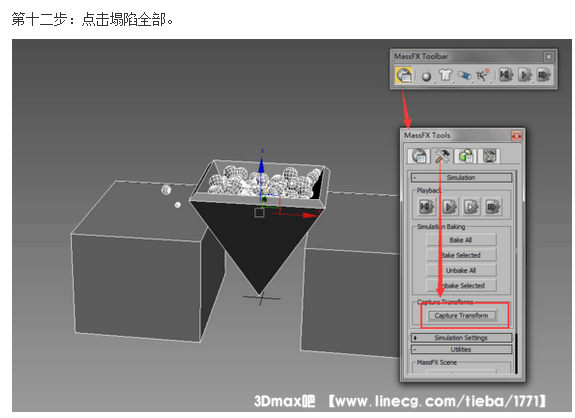The width and height of the screenshot is (575, 418).
Task: Click the Bake All button
Action: pyautogui.click(x=461, y=240)
